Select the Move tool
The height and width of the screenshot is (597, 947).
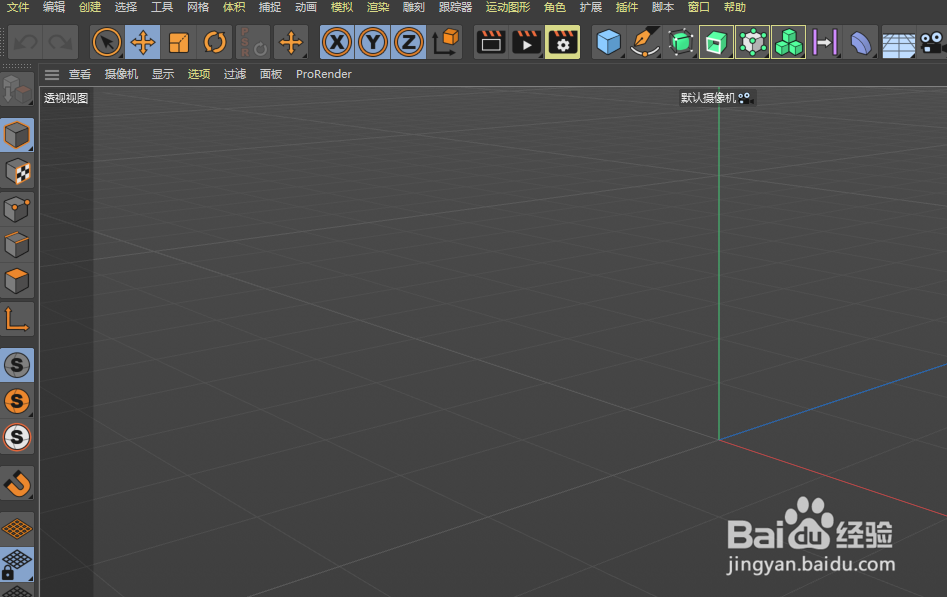pyautogui.click(x=143, y=42)
